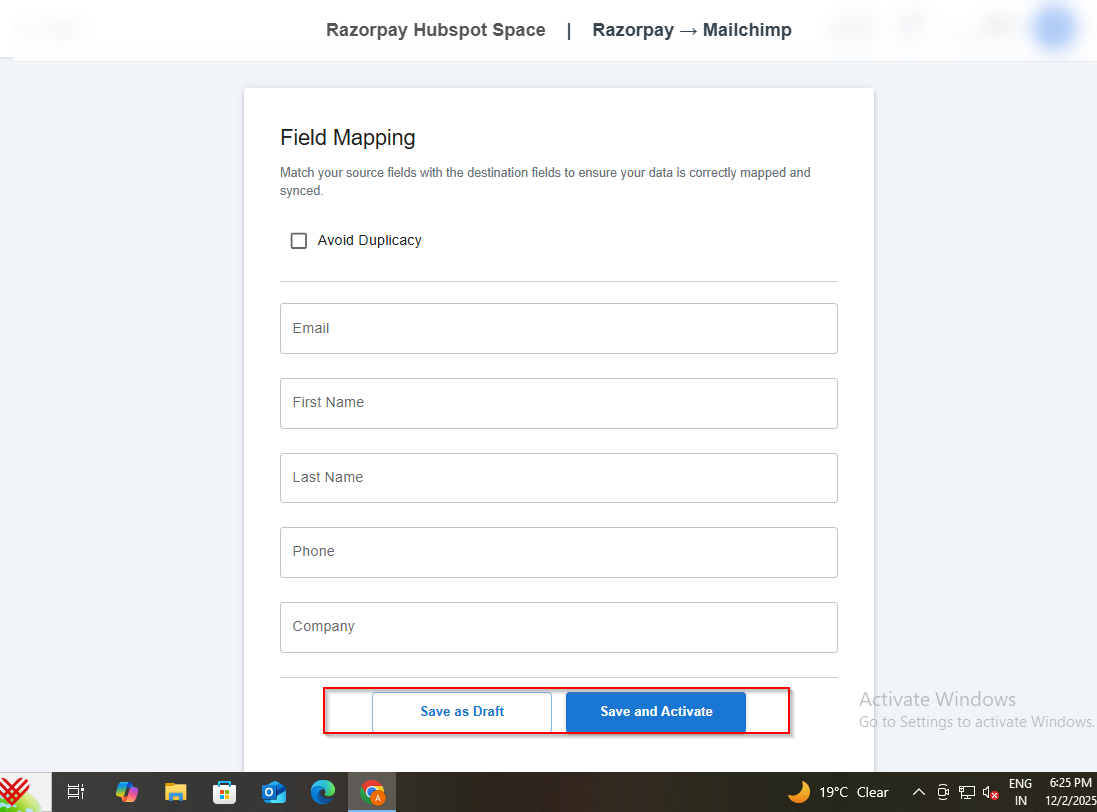
Task: Focus the Company mapping field
Action: point(558,627)
